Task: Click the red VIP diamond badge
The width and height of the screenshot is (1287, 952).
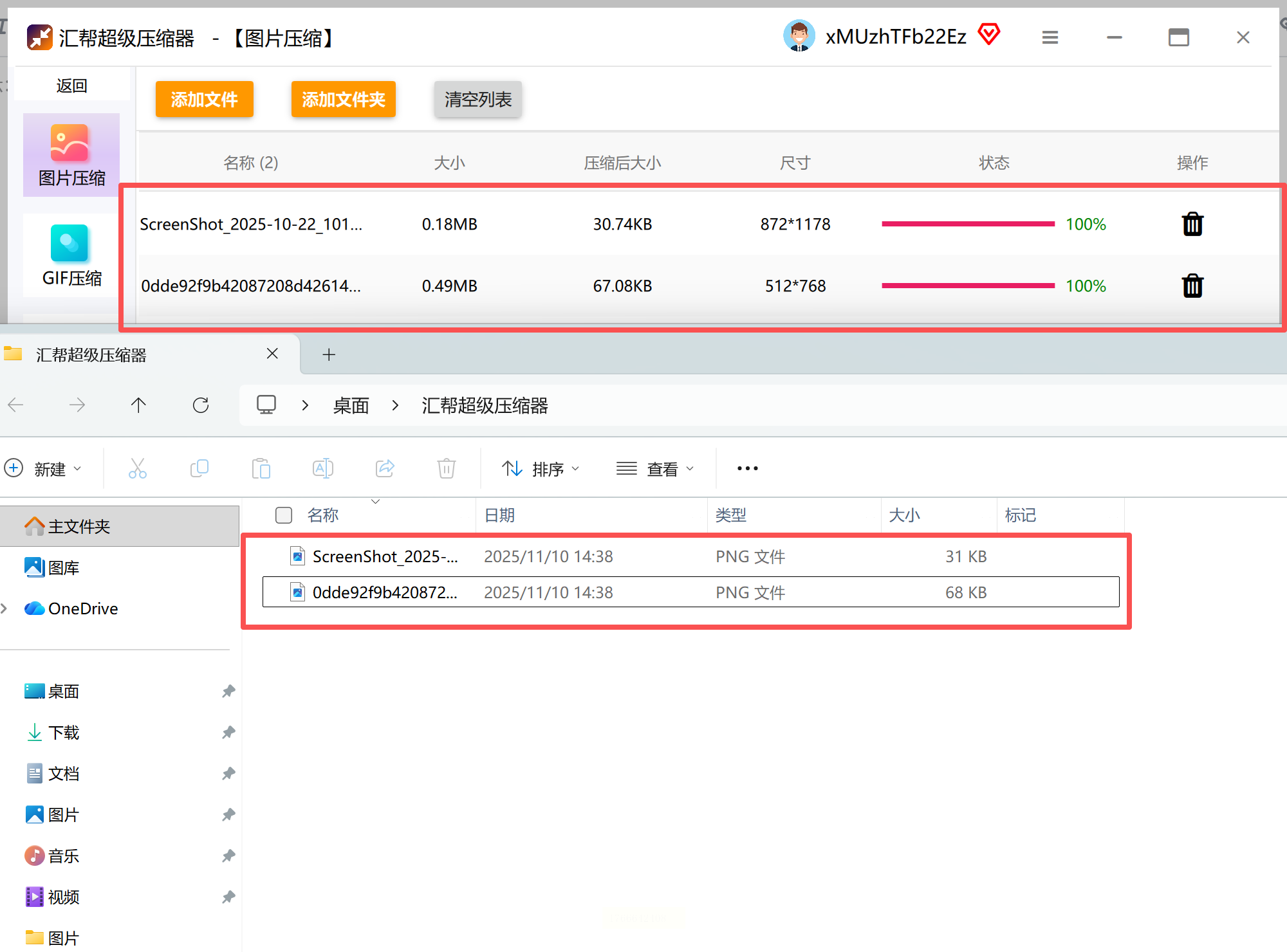Action: point(989,34)
